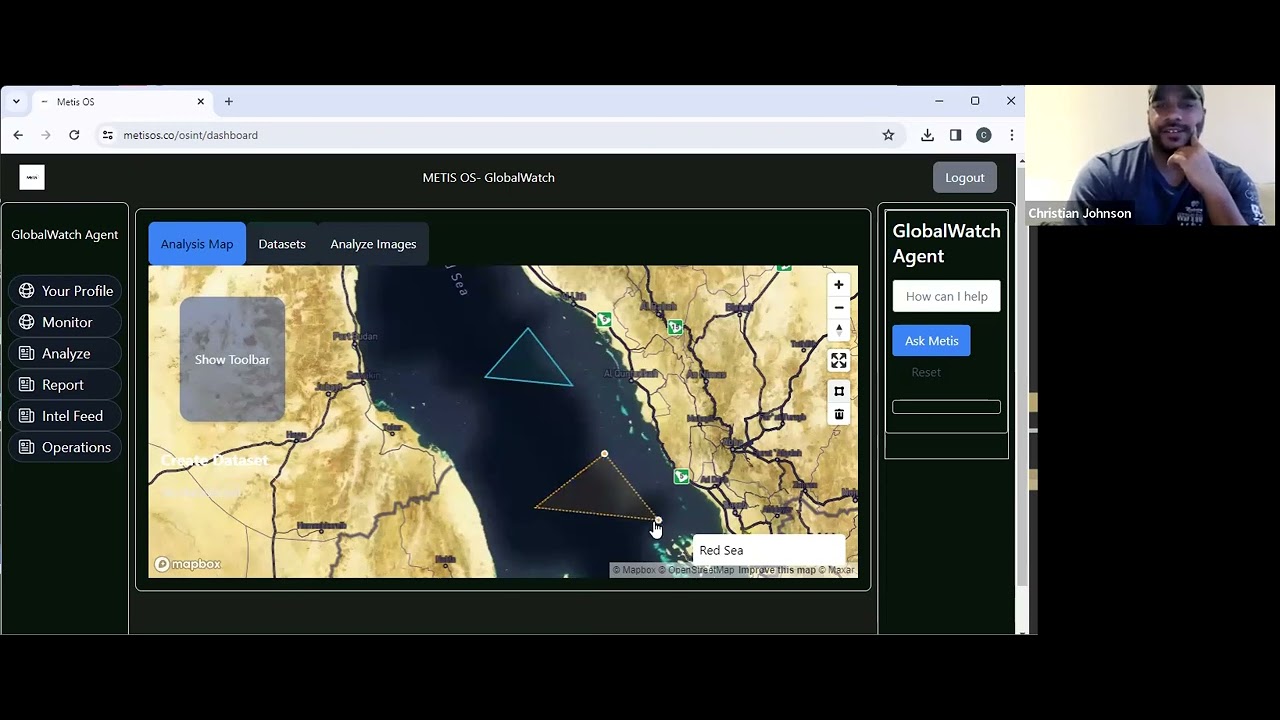This screenshot has width=1280, height=720.
Task: Open Monitor section
Action: point(65,322)
